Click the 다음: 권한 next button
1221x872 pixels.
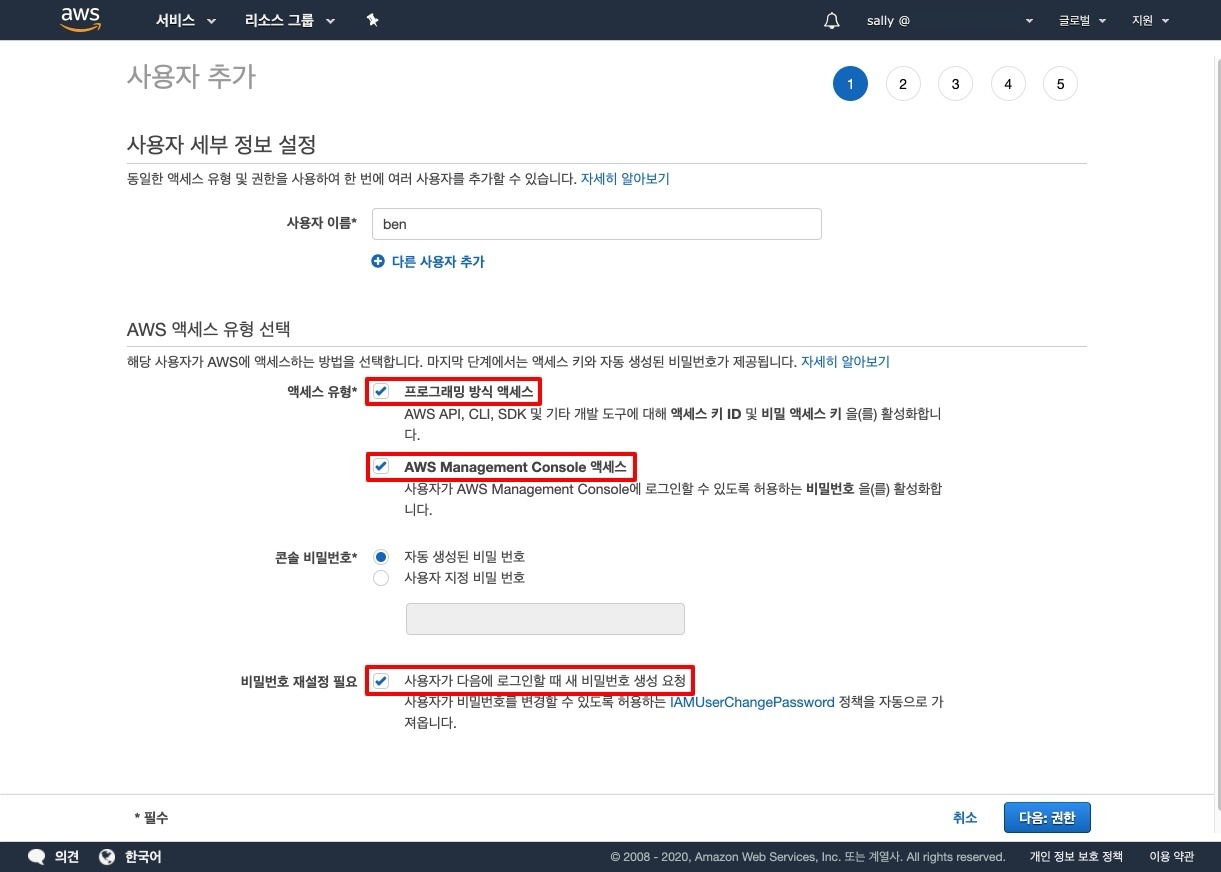[x=1046, y=818]
